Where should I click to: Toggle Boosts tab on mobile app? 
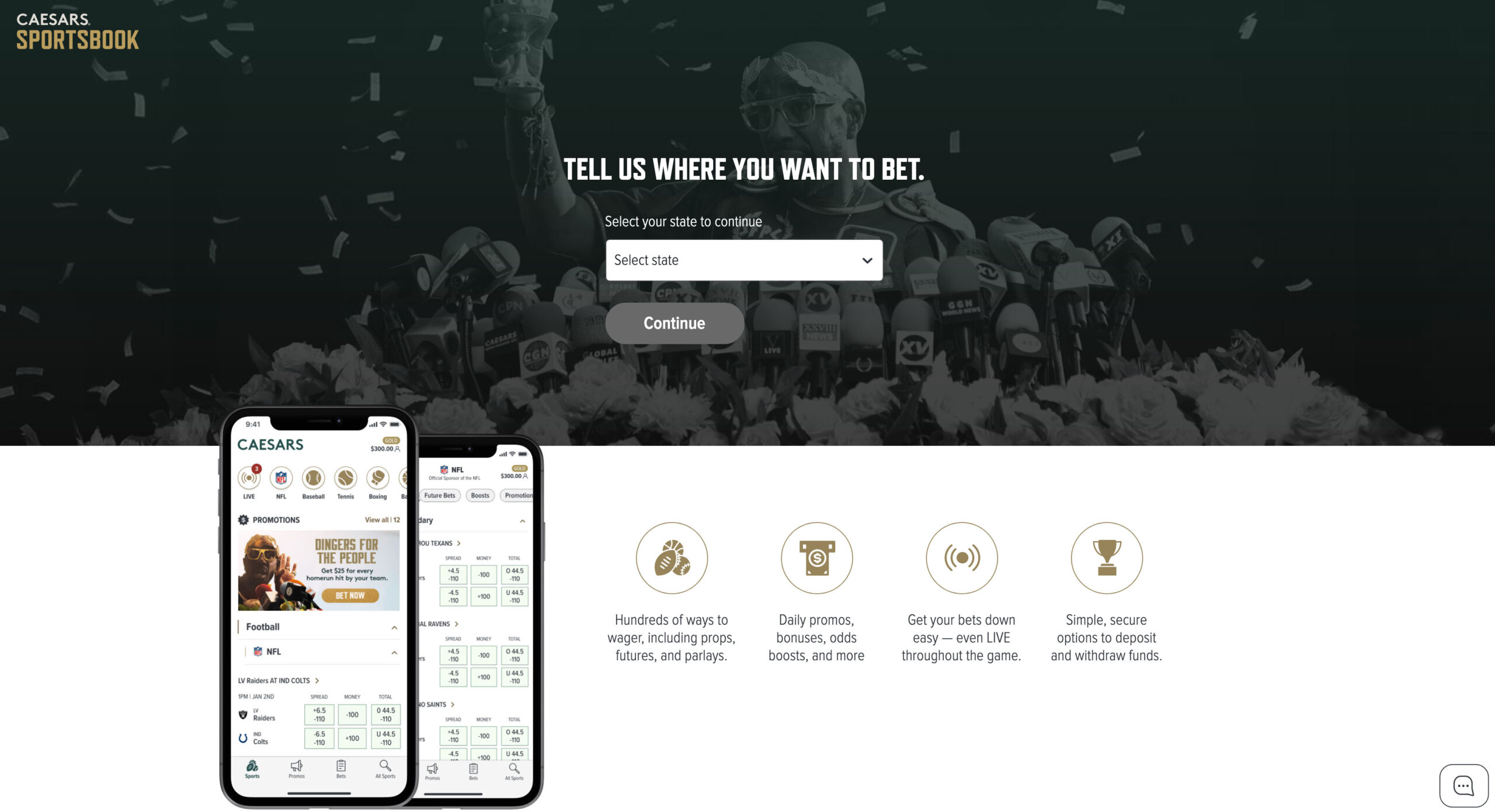tap(479, 495)
